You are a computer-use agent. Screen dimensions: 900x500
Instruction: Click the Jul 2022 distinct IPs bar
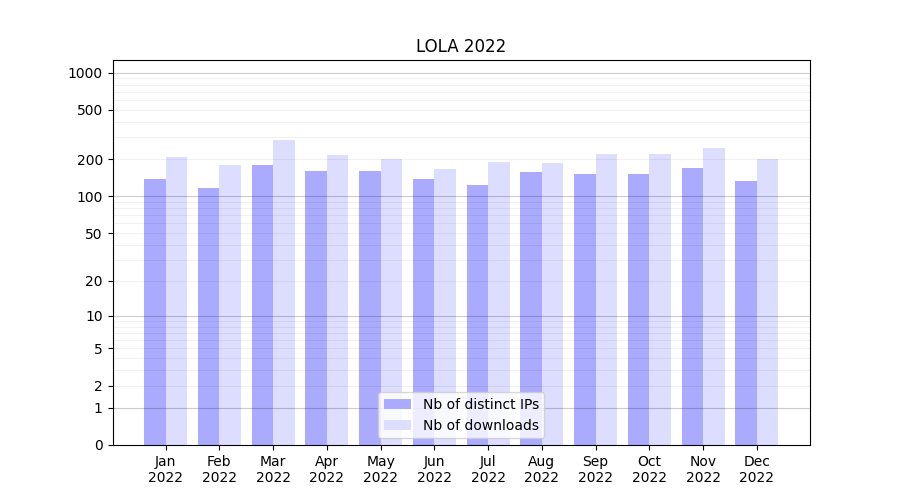477,315
